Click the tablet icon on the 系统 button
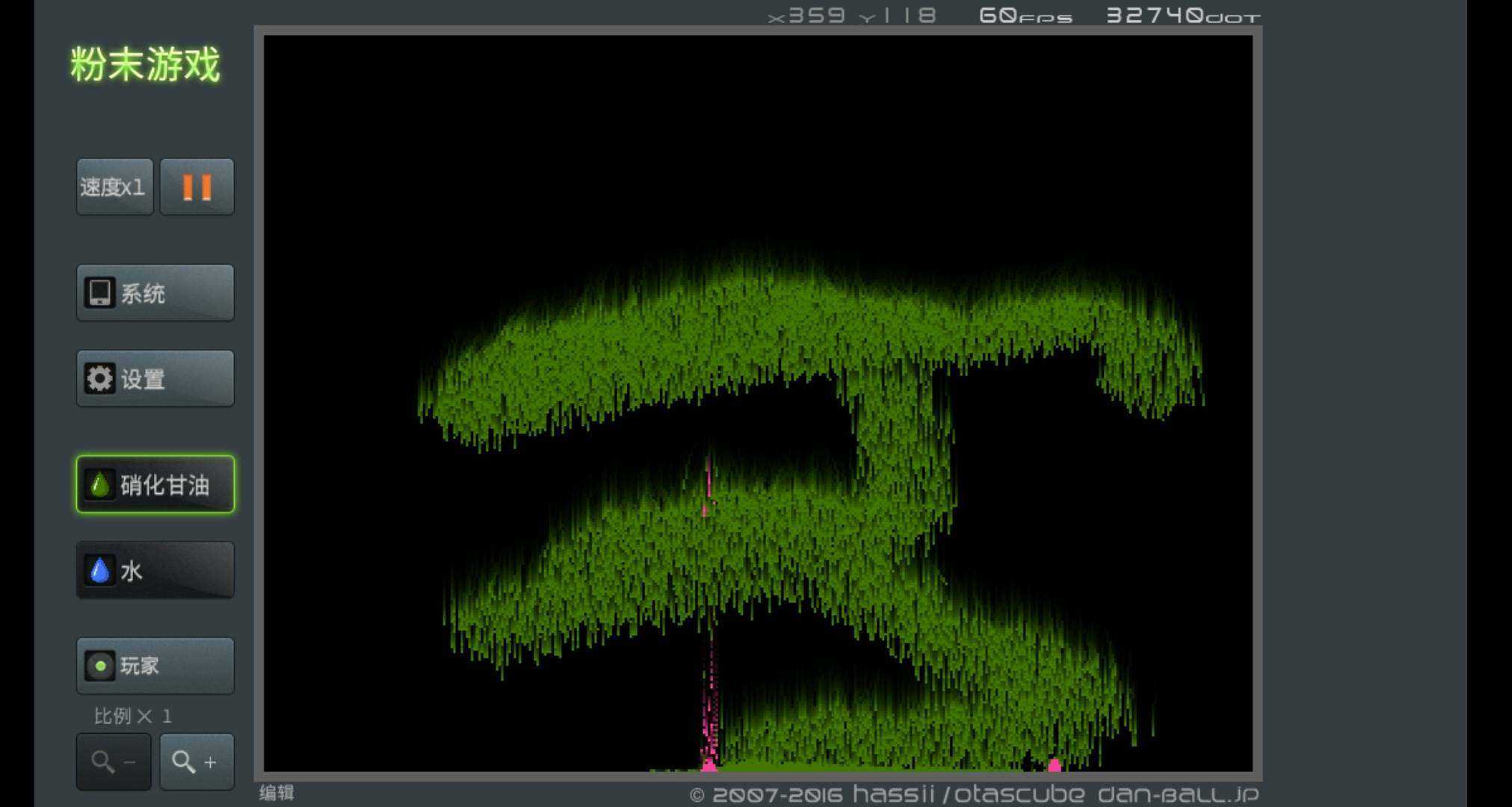The image size is (1512, 807). [99, 293]
